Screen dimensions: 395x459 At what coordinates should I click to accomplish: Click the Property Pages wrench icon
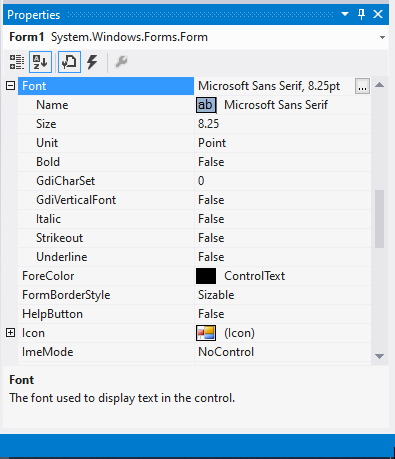121,62
